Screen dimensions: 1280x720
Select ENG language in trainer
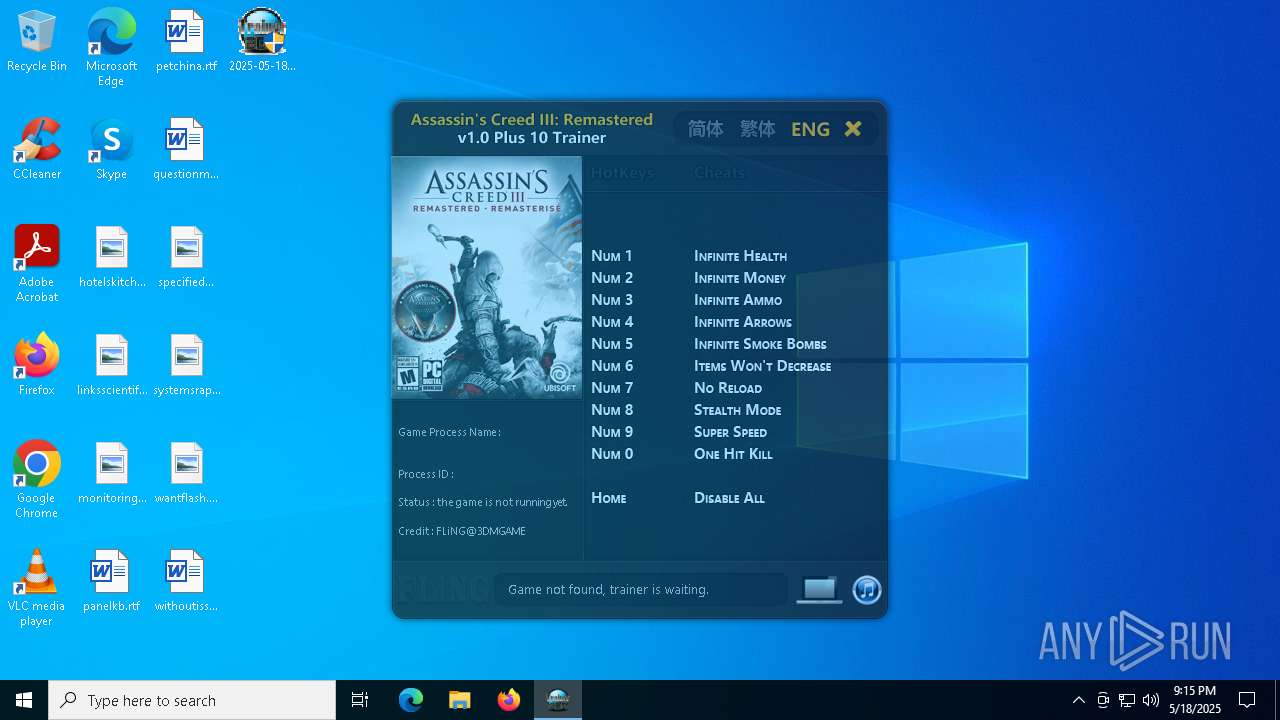tap(810, 129)
